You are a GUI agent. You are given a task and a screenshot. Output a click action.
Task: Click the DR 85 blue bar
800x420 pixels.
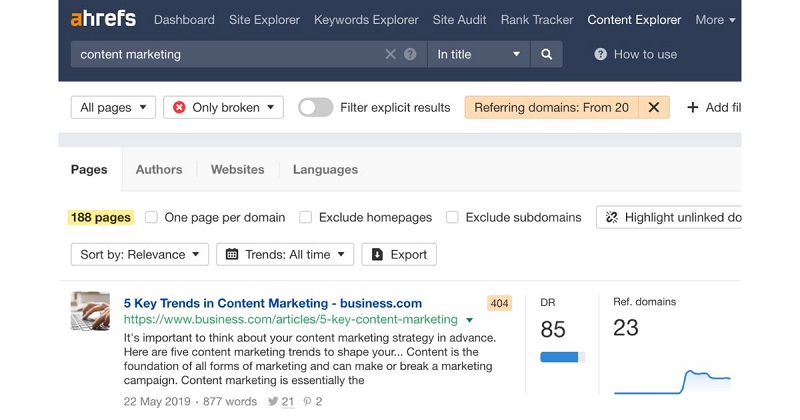pos(562,357)
